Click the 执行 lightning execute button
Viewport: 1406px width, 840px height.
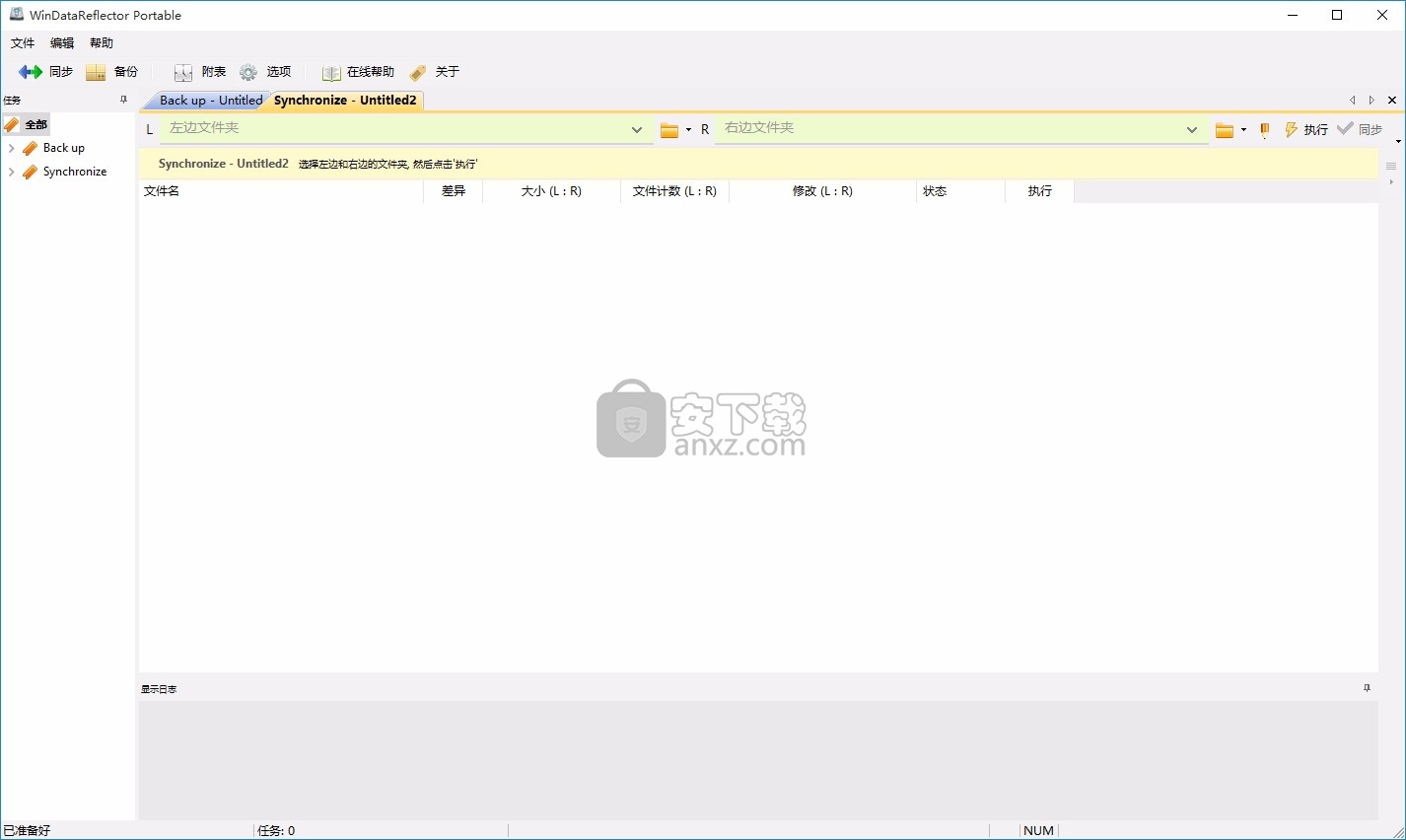click(x=1305, y=130)
